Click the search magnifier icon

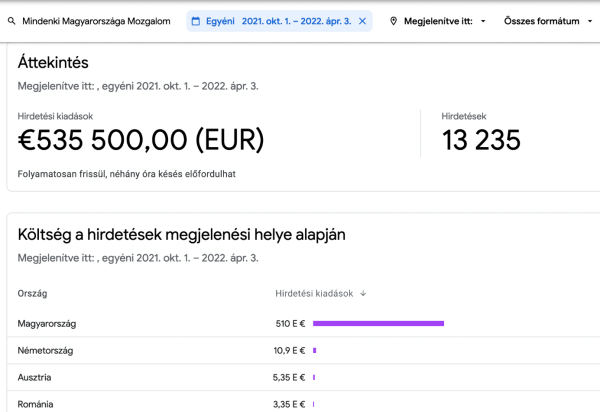(11, 21)
